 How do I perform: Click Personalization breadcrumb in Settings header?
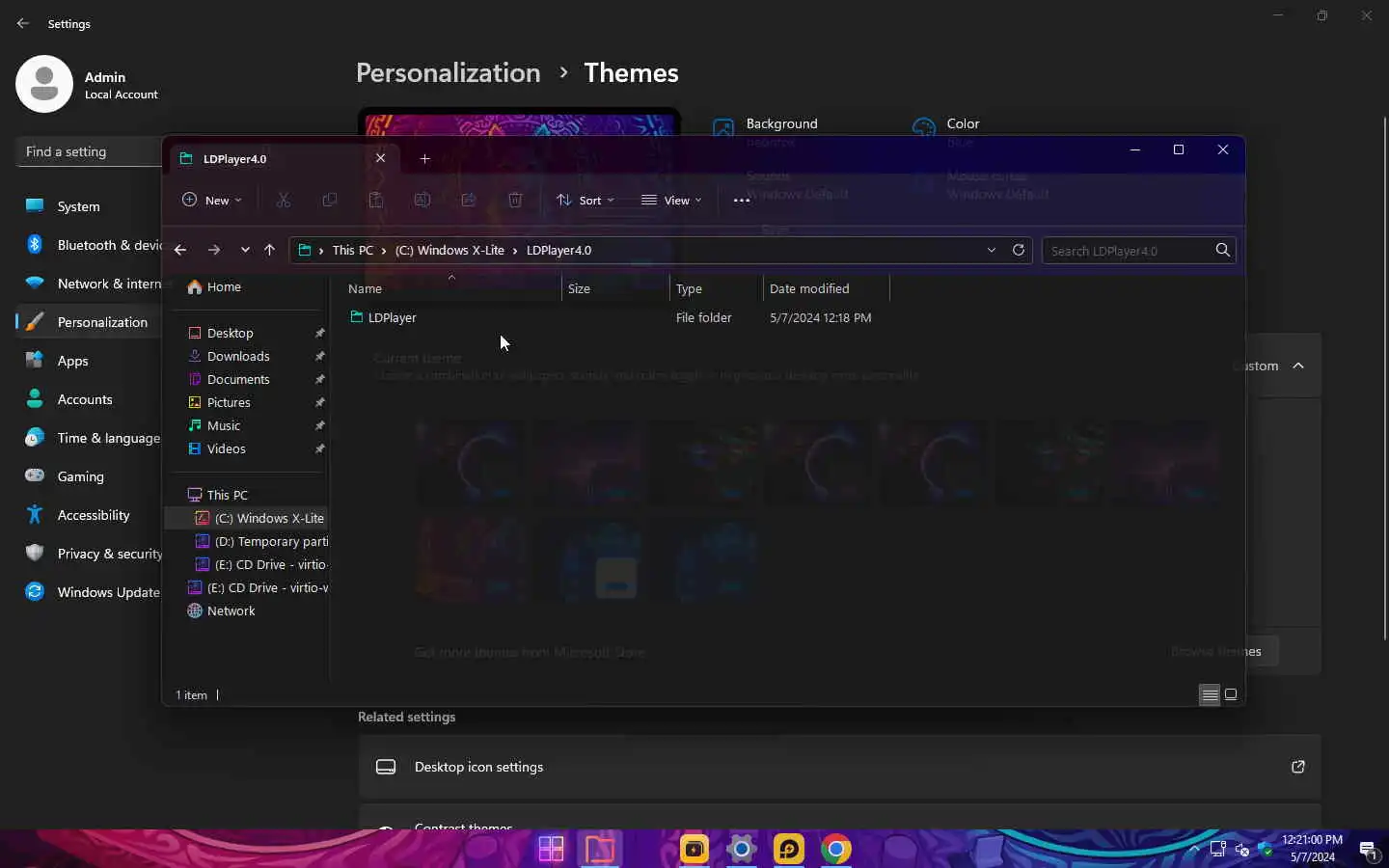click(448, 72)
